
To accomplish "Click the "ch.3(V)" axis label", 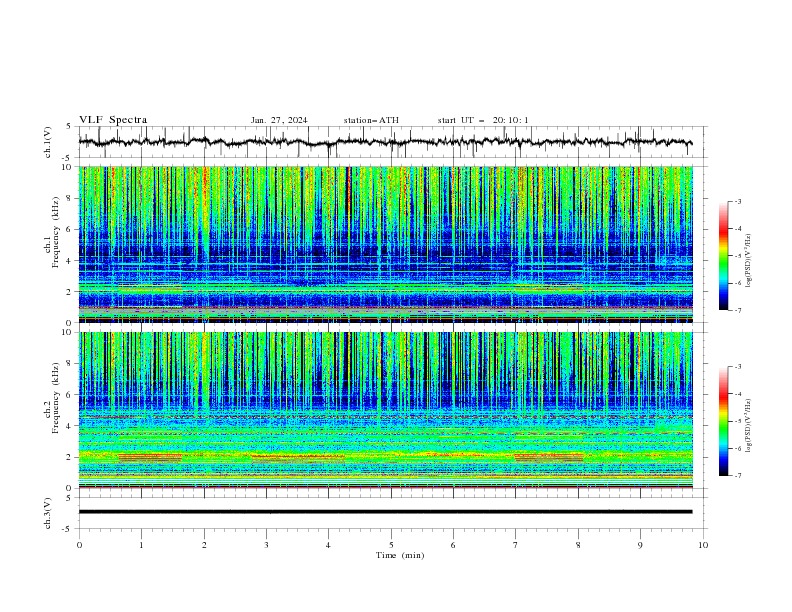I will (48, 514).
